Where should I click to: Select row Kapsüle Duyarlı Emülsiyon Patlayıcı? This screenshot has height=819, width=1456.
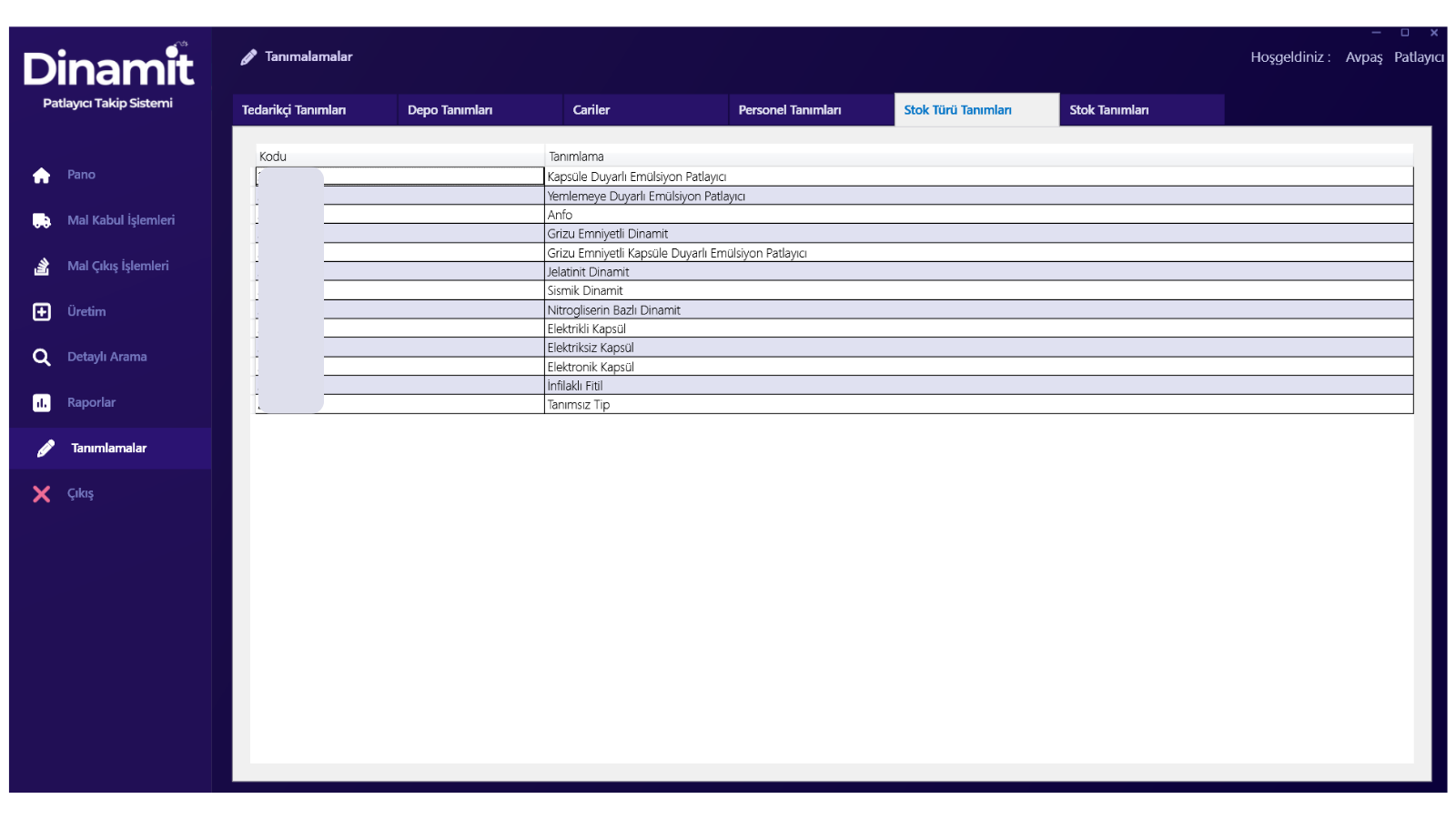834,177
